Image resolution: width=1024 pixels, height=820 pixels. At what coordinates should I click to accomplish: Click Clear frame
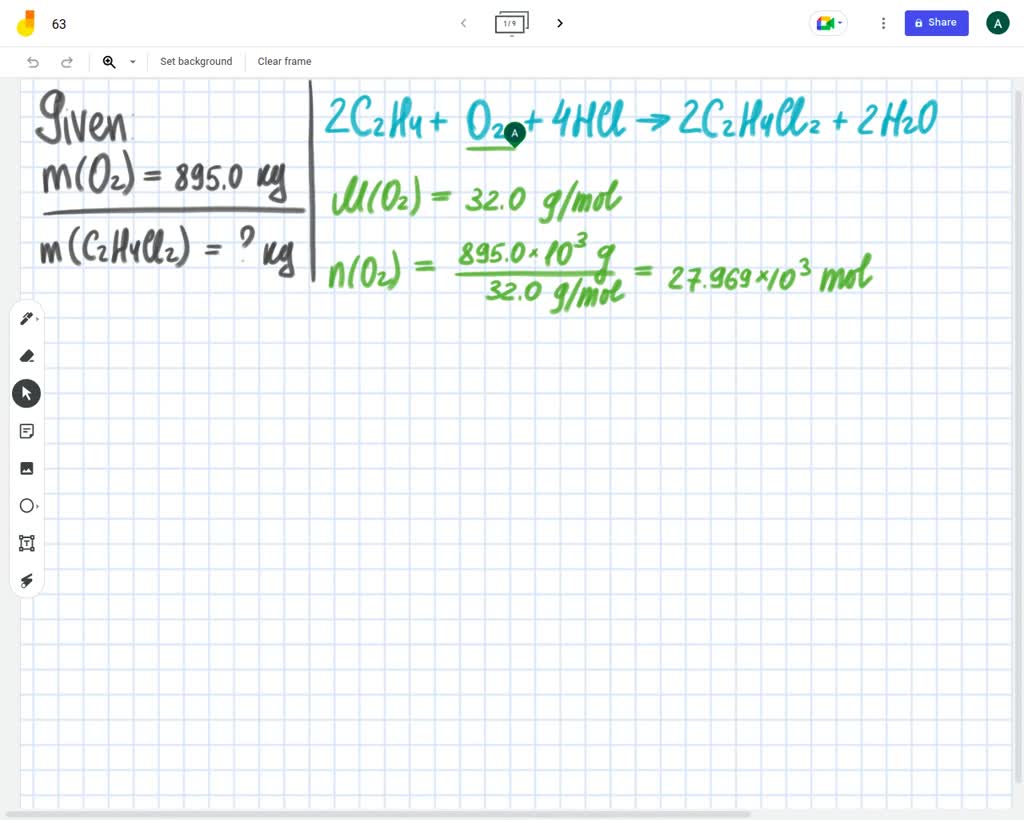pyautogui.click(x=284, y=61)
